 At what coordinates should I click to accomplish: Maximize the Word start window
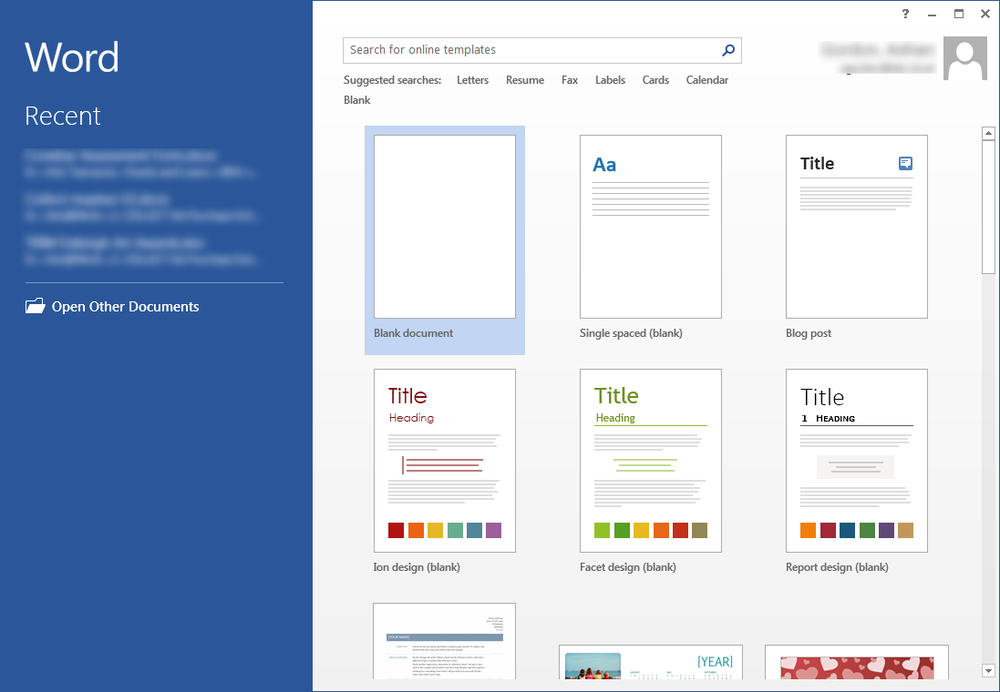click(959, 14)
